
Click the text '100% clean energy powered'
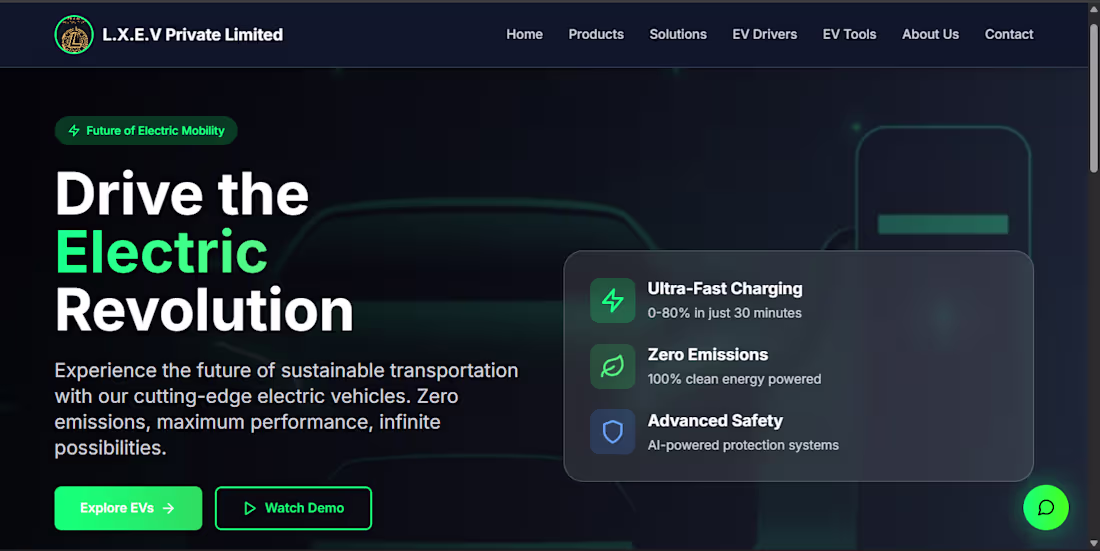click(x=735, y=379)
